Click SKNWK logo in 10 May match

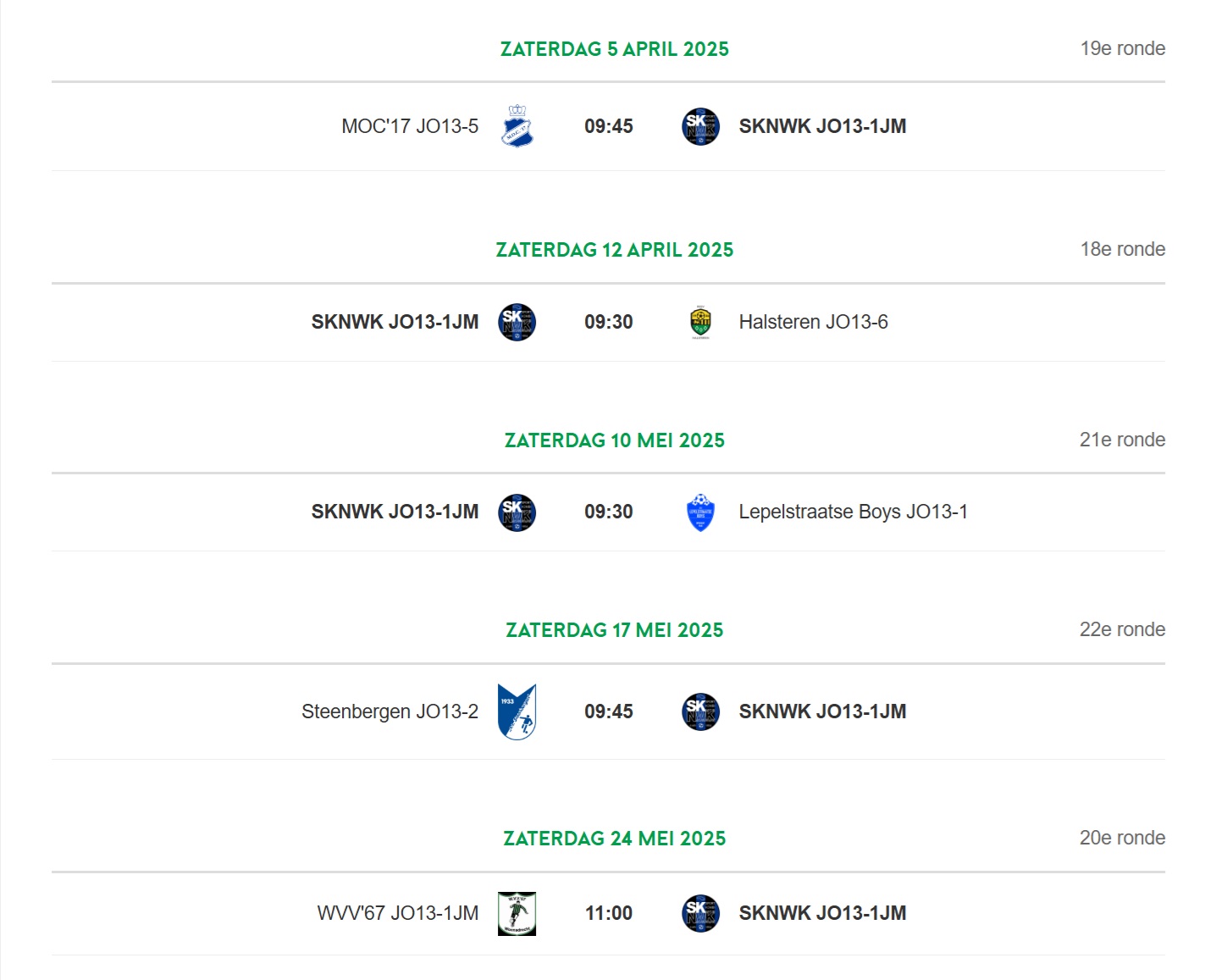517,512
